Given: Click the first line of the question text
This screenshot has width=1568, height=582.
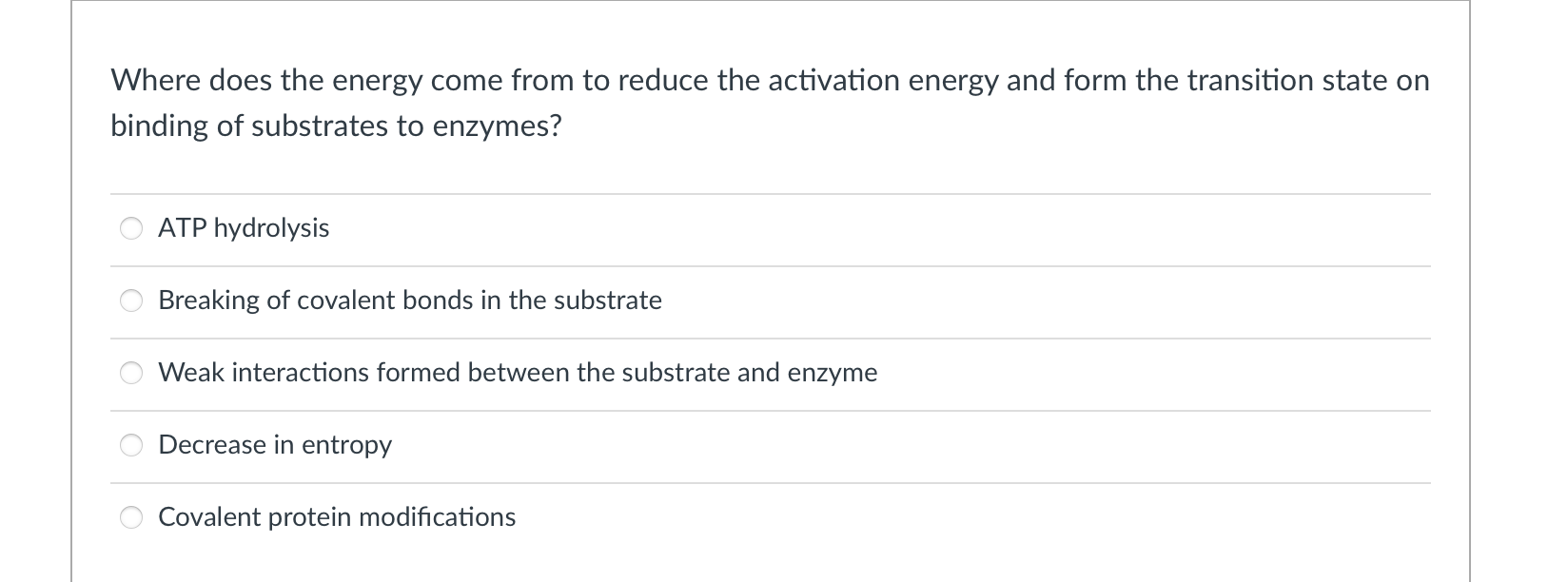Looking at the screenshot, I should tap(770, 81).
